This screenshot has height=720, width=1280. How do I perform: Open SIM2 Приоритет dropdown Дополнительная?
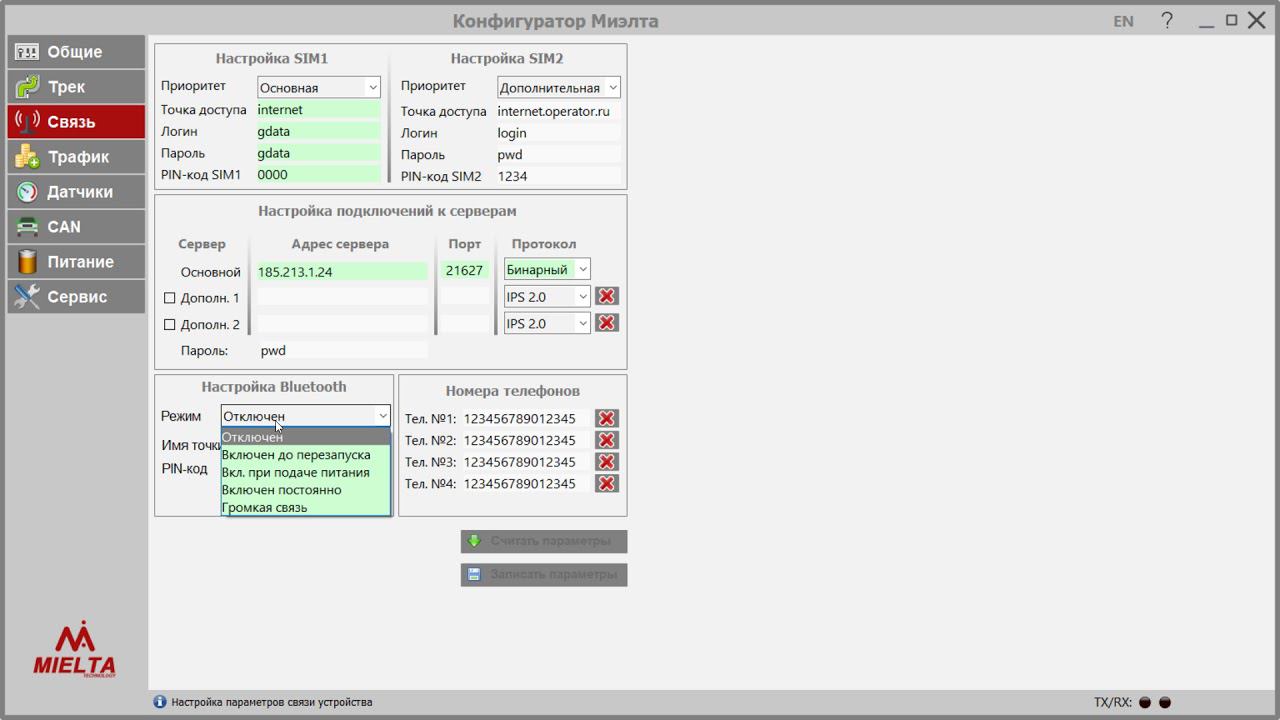(558, 88)
